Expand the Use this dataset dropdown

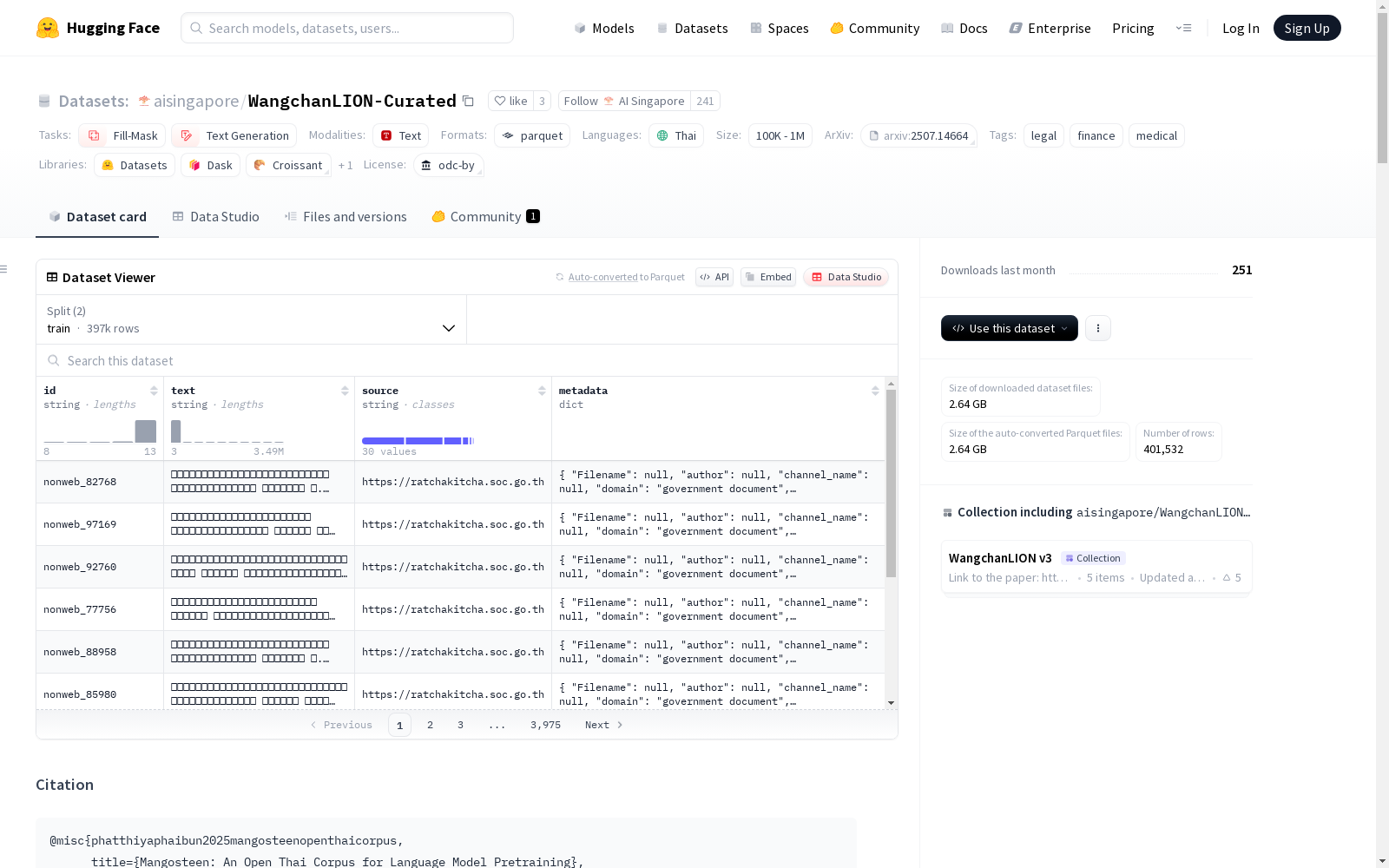[x=1010, y=328]
